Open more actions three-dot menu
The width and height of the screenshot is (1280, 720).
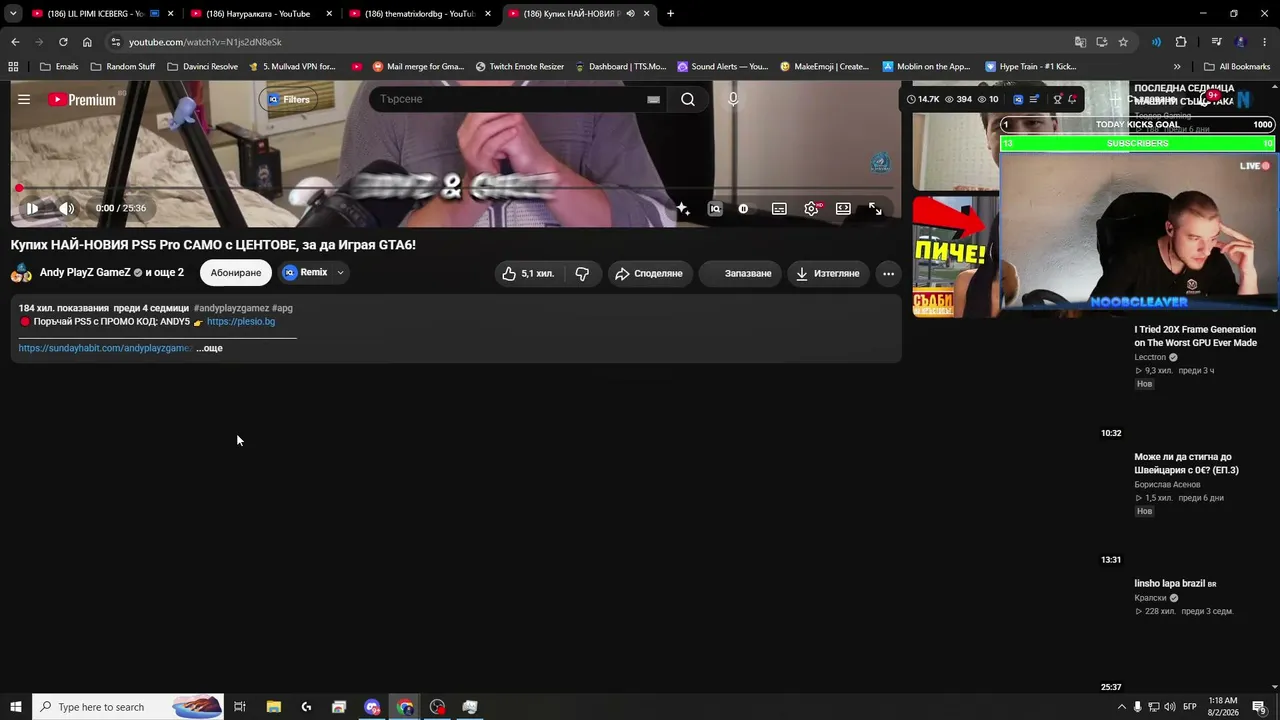coord(888,273)
